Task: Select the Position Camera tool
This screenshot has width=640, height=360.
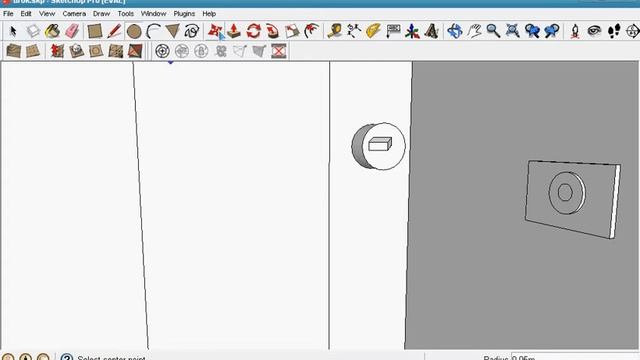Action: click(x=575, y=31)
